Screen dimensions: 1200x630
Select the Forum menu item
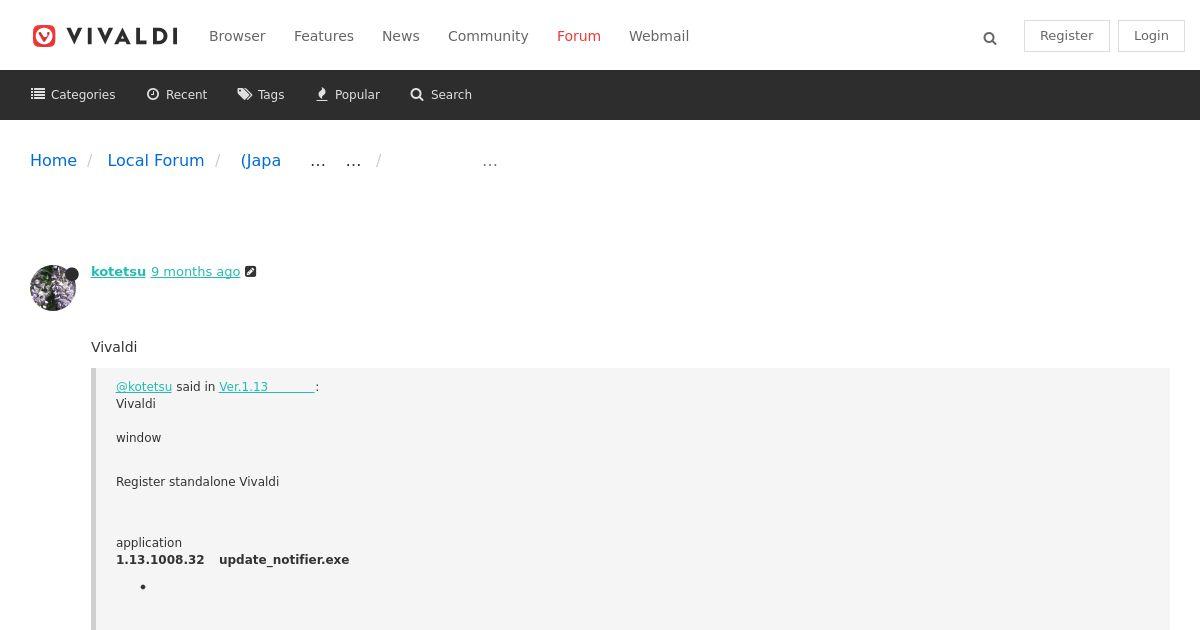tap(579, 36)
